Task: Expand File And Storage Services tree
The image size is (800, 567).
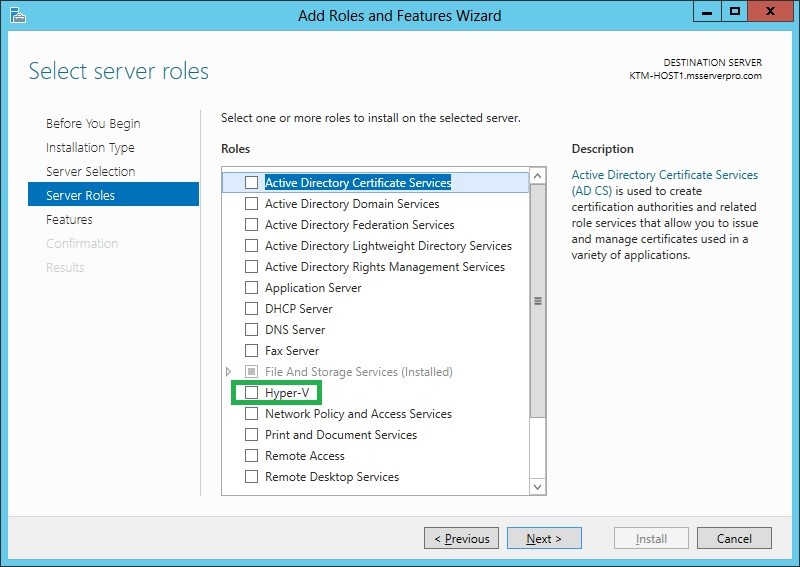Action: tap(229, 372)
